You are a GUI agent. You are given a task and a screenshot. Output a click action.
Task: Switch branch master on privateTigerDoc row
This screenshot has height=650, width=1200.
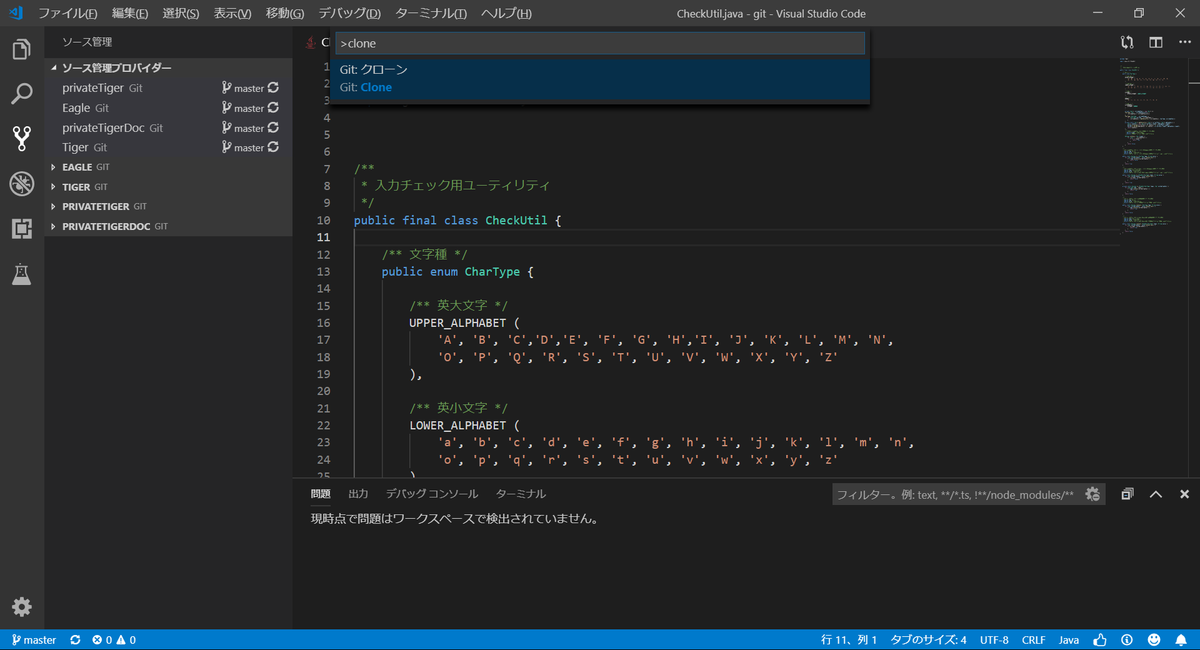(243, 128)
